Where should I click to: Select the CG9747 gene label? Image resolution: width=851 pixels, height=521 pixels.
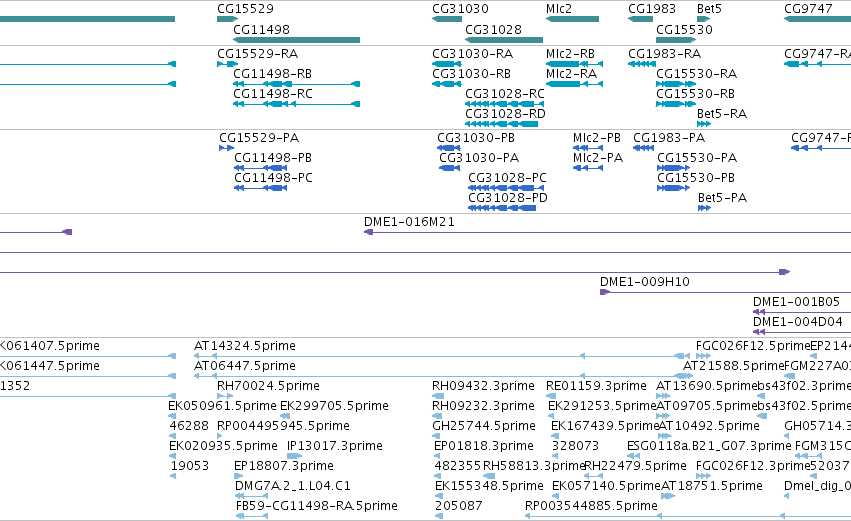808,9
